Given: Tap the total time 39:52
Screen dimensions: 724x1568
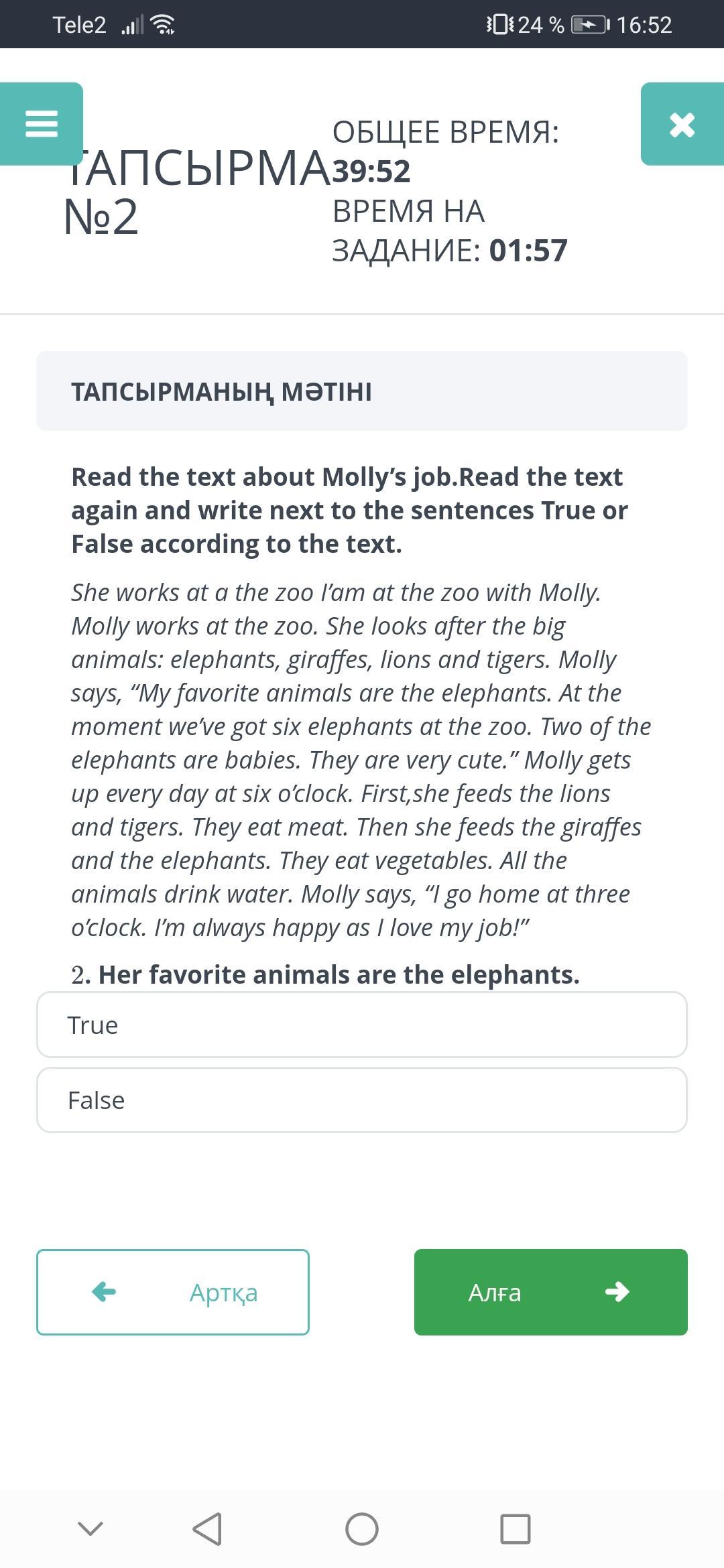Looking at the screenshot, I should pos(371,171).
